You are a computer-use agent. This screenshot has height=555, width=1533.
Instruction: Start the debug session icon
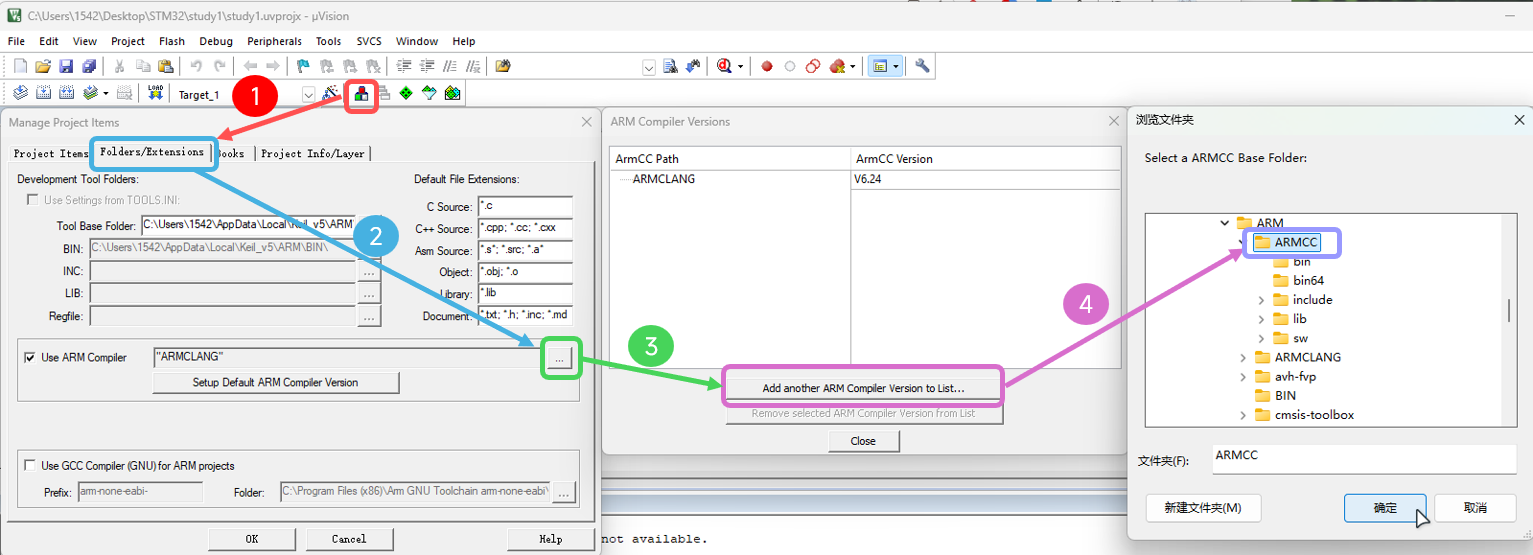(724, 66)
